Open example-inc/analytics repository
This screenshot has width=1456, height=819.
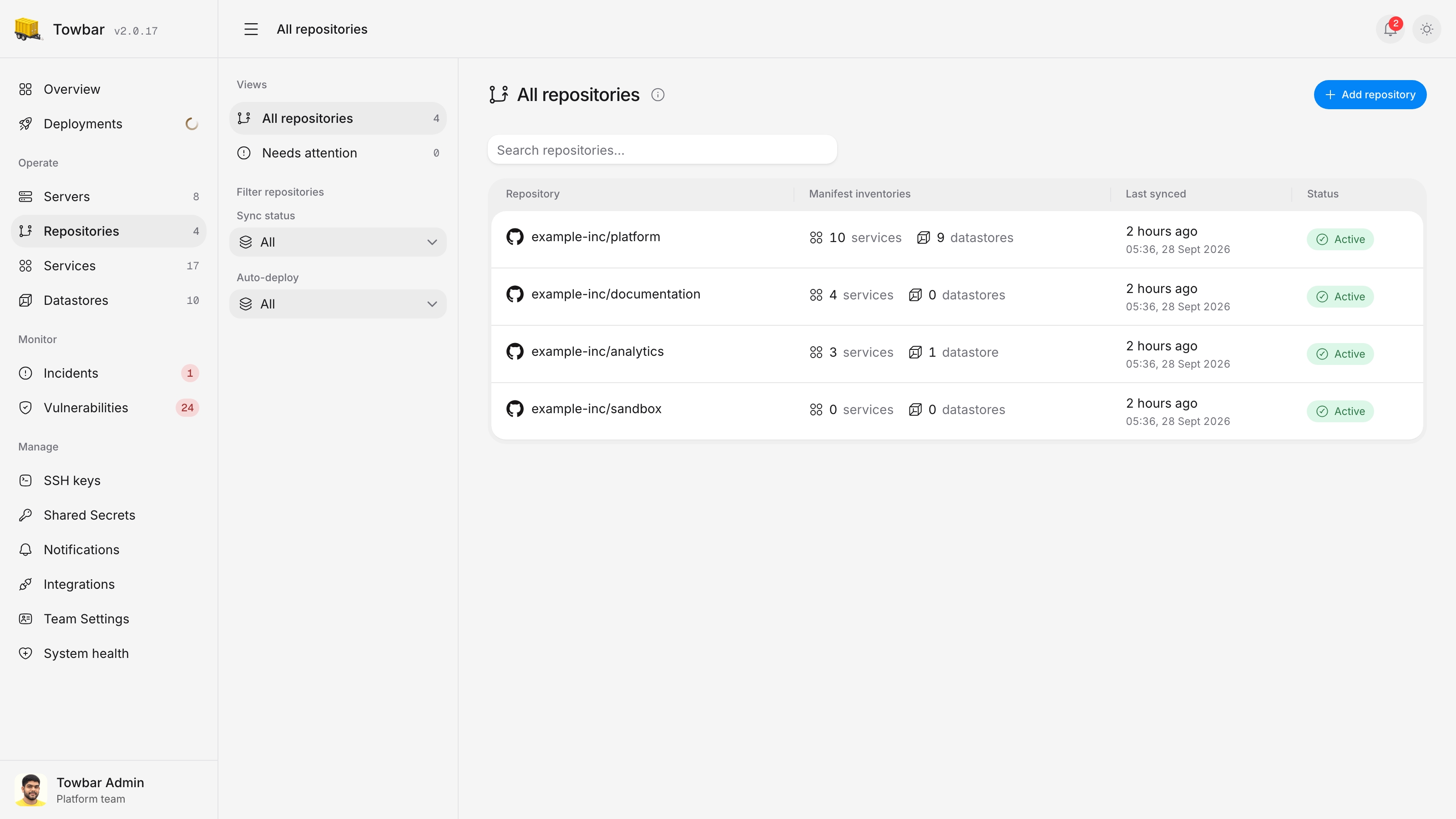pyautogui.click(x=597, y=352)
